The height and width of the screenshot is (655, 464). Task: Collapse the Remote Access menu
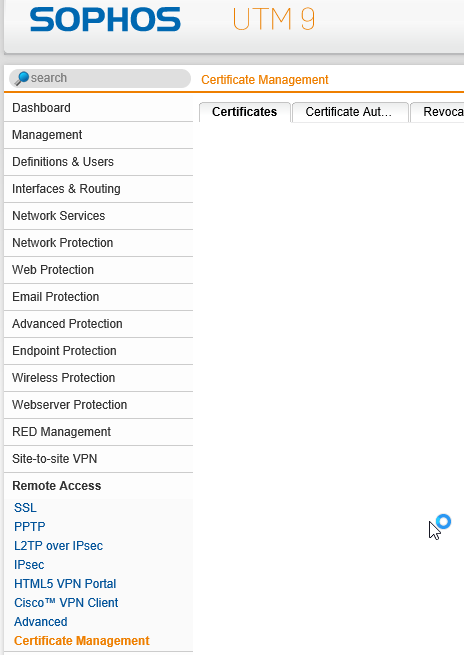pyautogui.click(x=99, y=485)
